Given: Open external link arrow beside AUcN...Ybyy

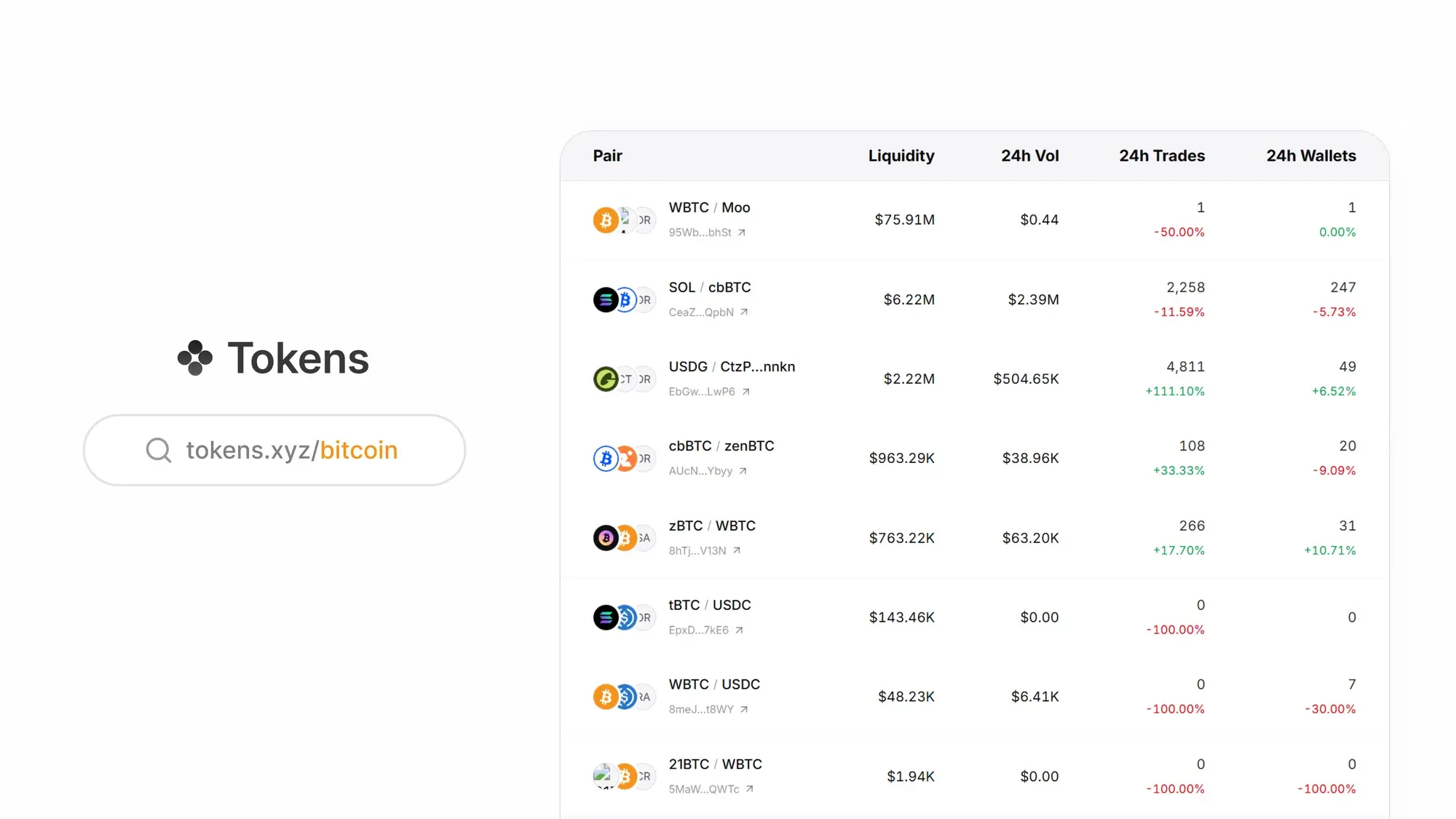Looking at the screenshot, I should coord(743,471).
